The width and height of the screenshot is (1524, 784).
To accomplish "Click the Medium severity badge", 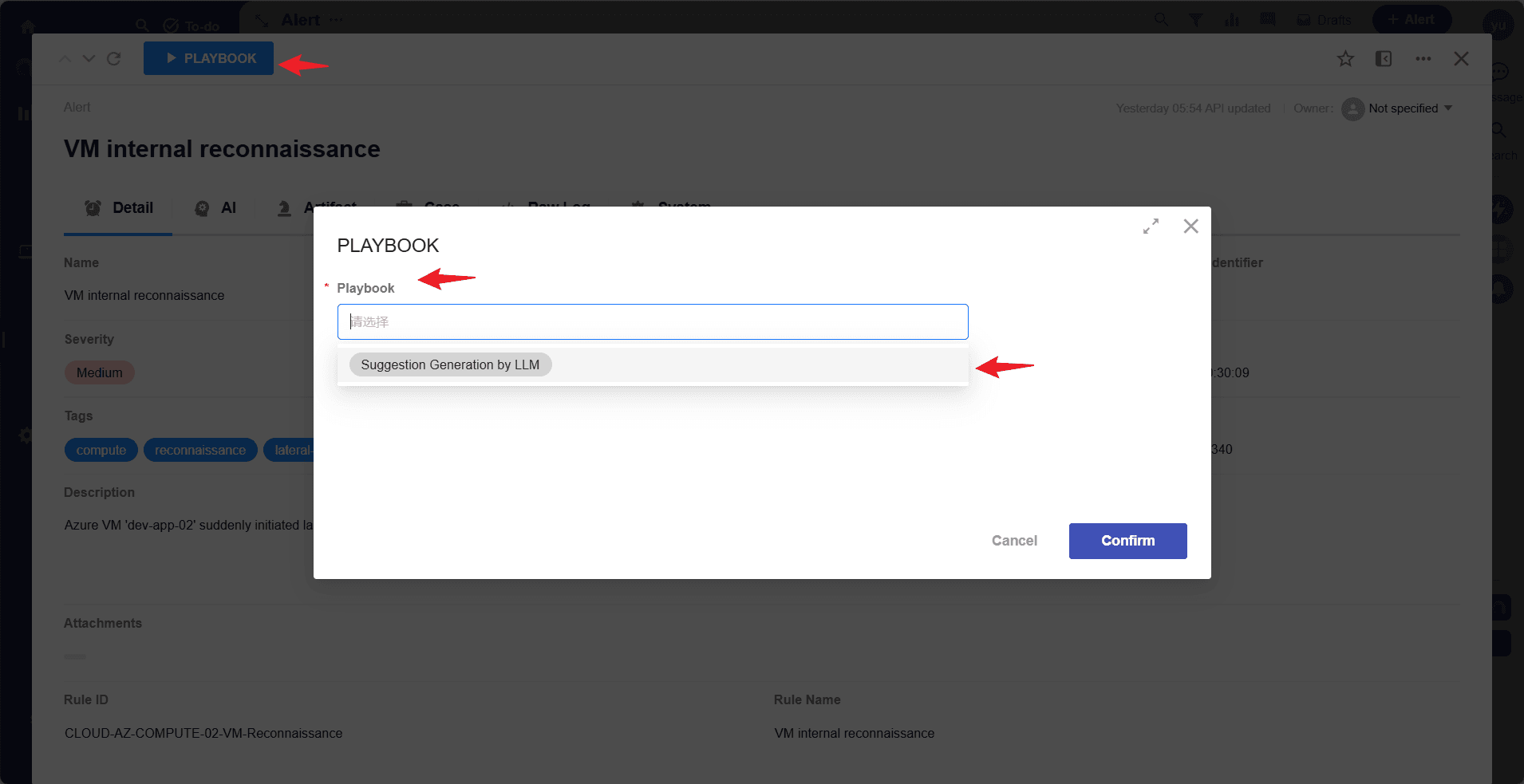I will (100, 372).
